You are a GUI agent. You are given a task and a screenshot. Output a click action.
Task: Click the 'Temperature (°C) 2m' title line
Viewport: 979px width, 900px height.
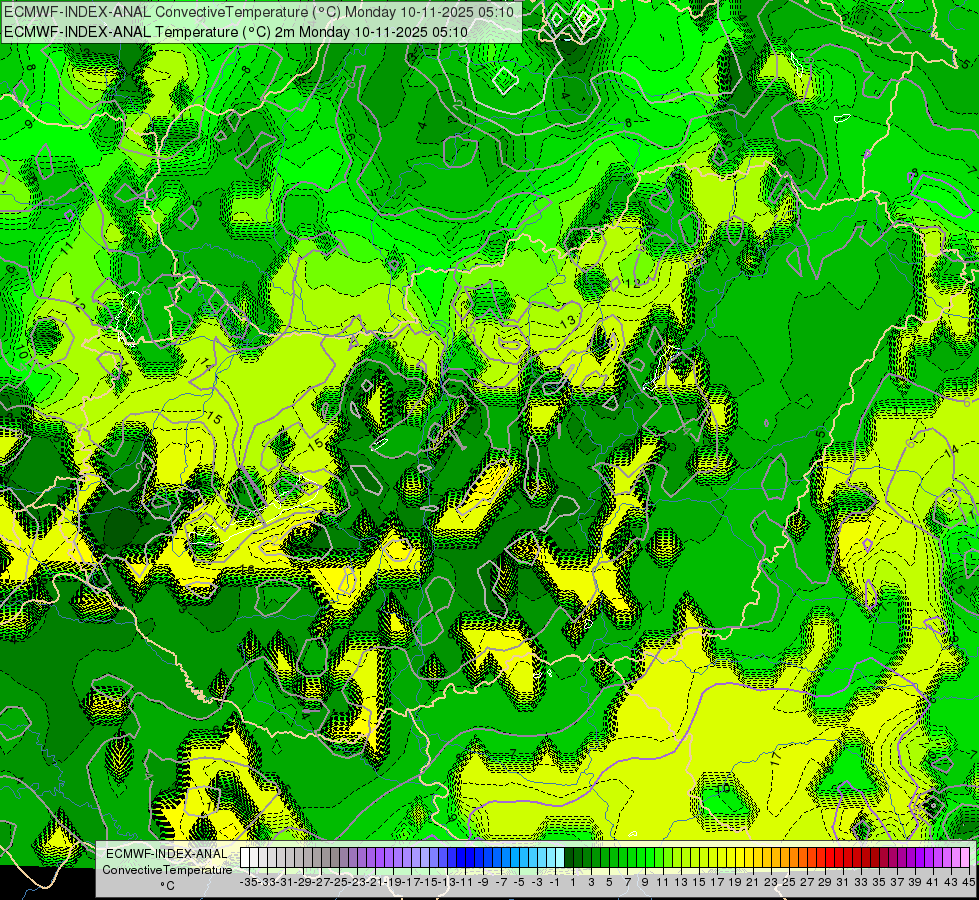click(236, 32)
